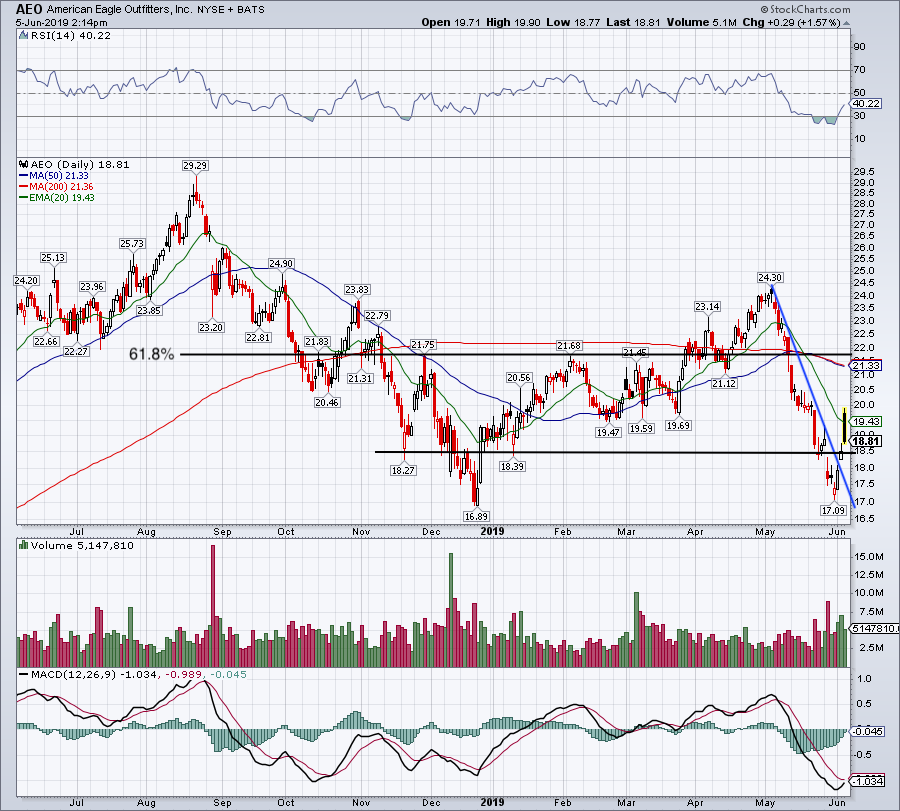
Task: Click the 22.81 low label
Action: click(x=258, y=337)
